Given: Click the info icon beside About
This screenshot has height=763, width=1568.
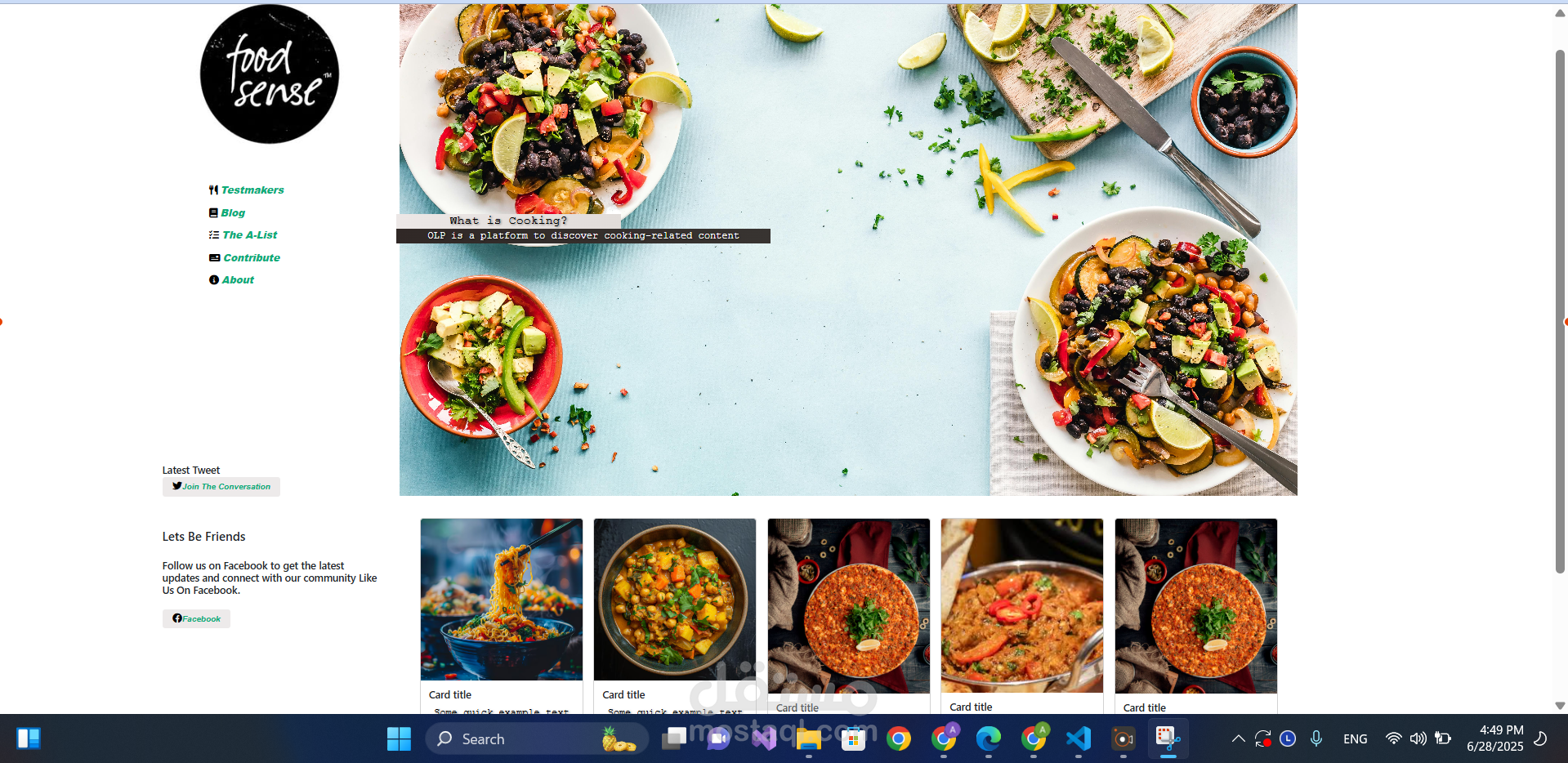Looking at the screenshot, I should coord(214,279).
